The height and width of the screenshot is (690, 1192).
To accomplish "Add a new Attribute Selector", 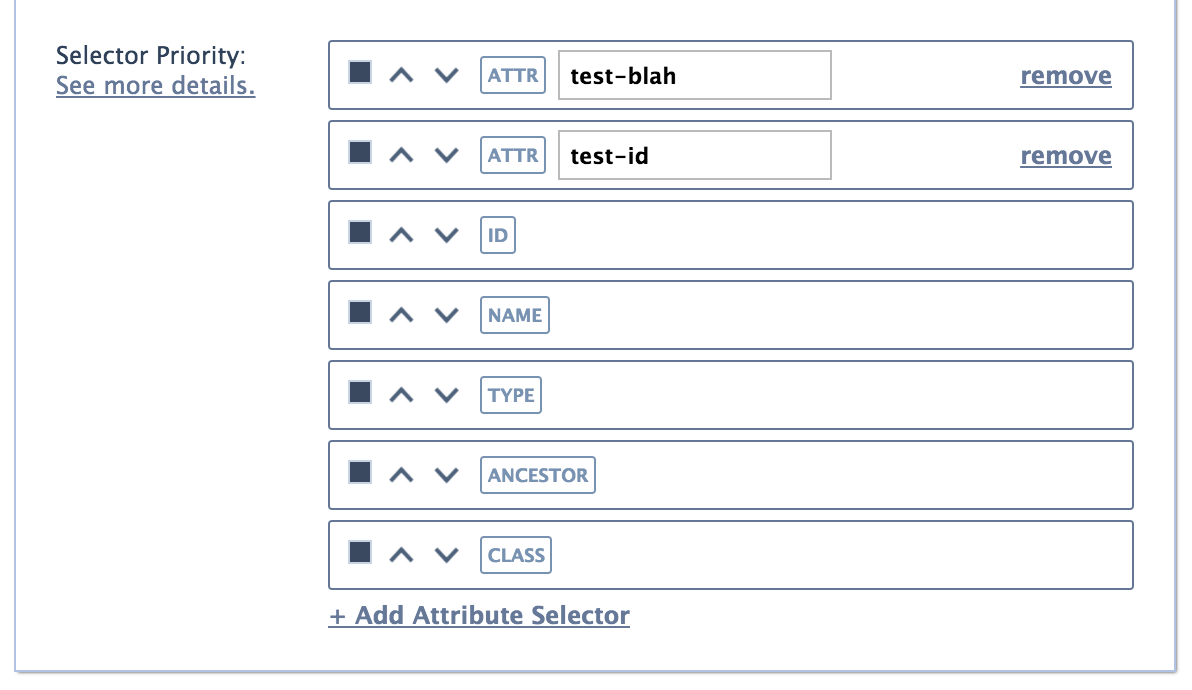I will tap(479, 615).
